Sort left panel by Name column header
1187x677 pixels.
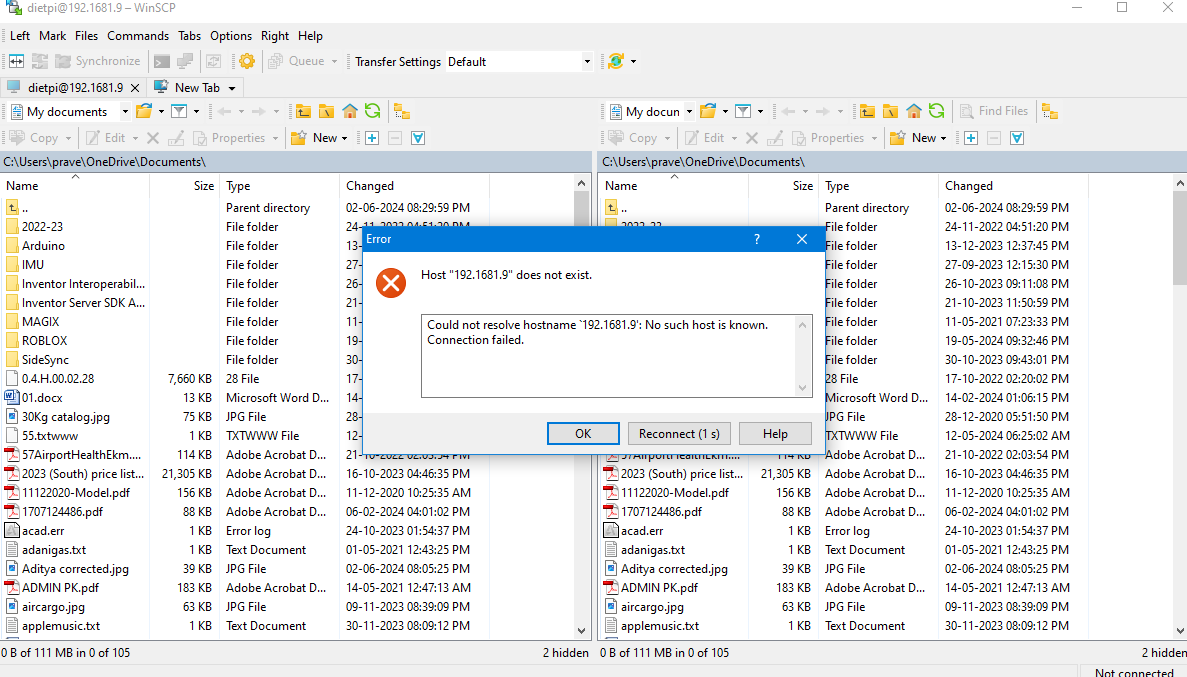click(x=75, y=186)
